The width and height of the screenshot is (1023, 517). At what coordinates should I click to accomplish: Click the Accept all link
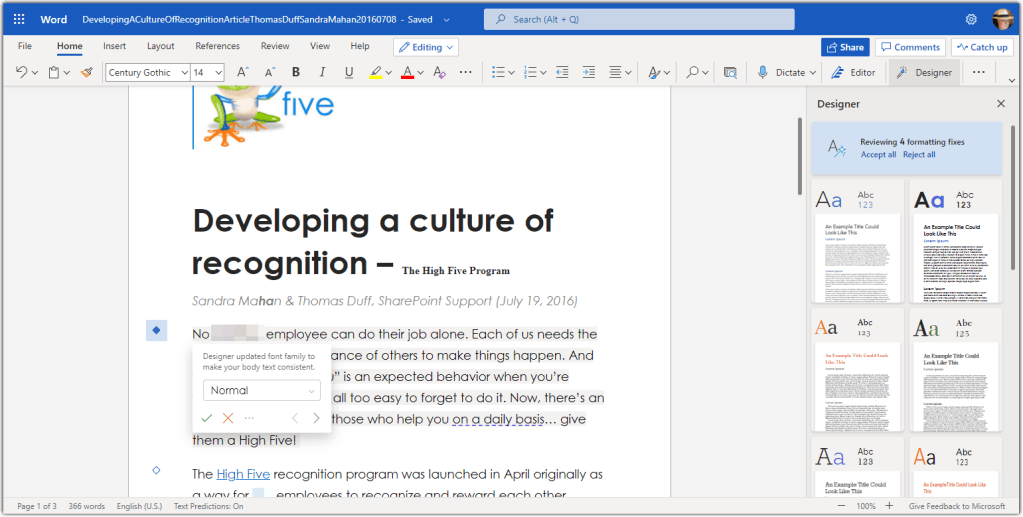click(x=878, y=155)
